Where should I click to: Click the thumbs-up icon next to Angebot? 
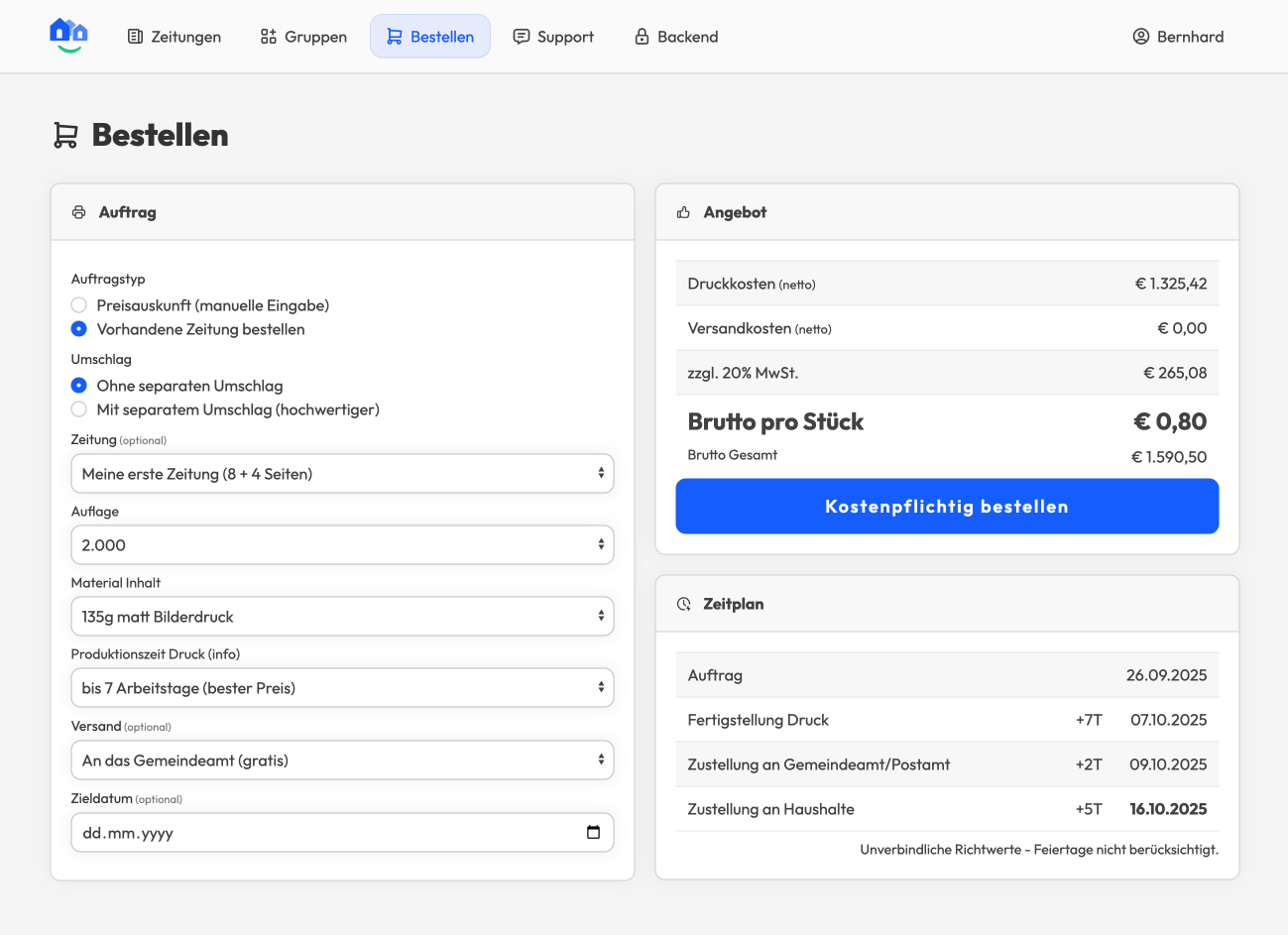tap(683, 212)
